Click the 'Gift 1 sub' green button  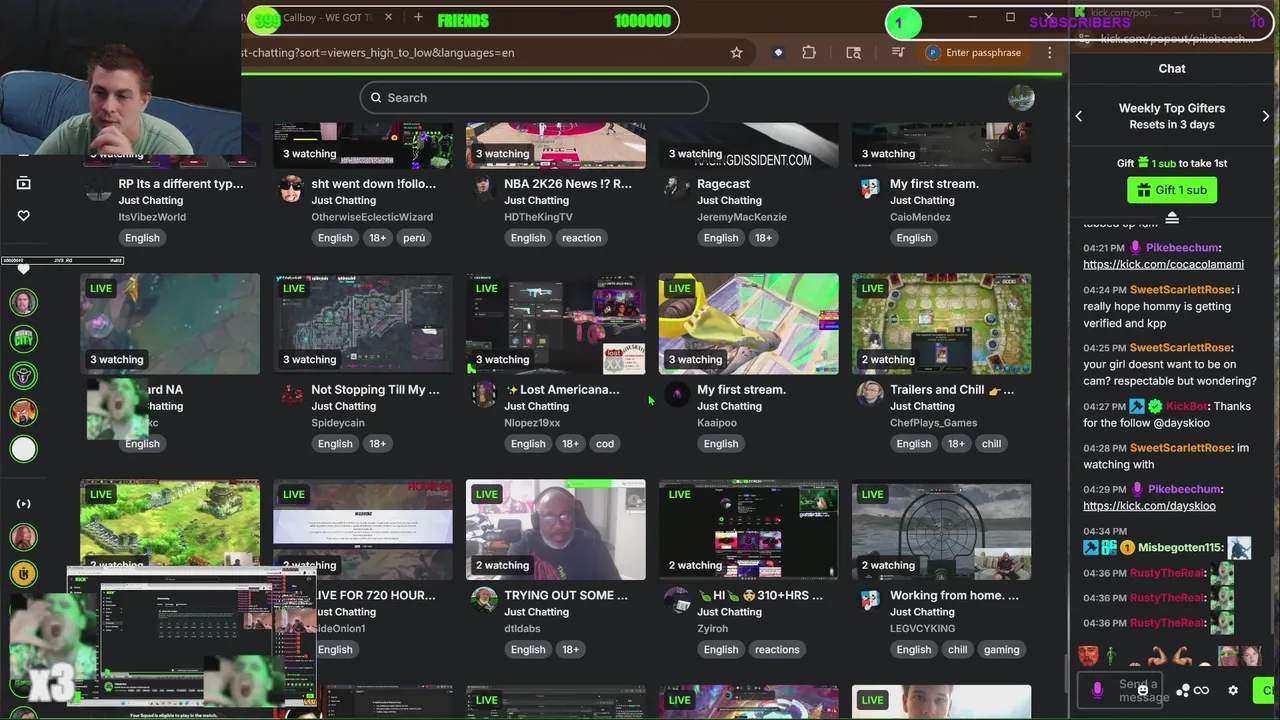(1172, 190)
